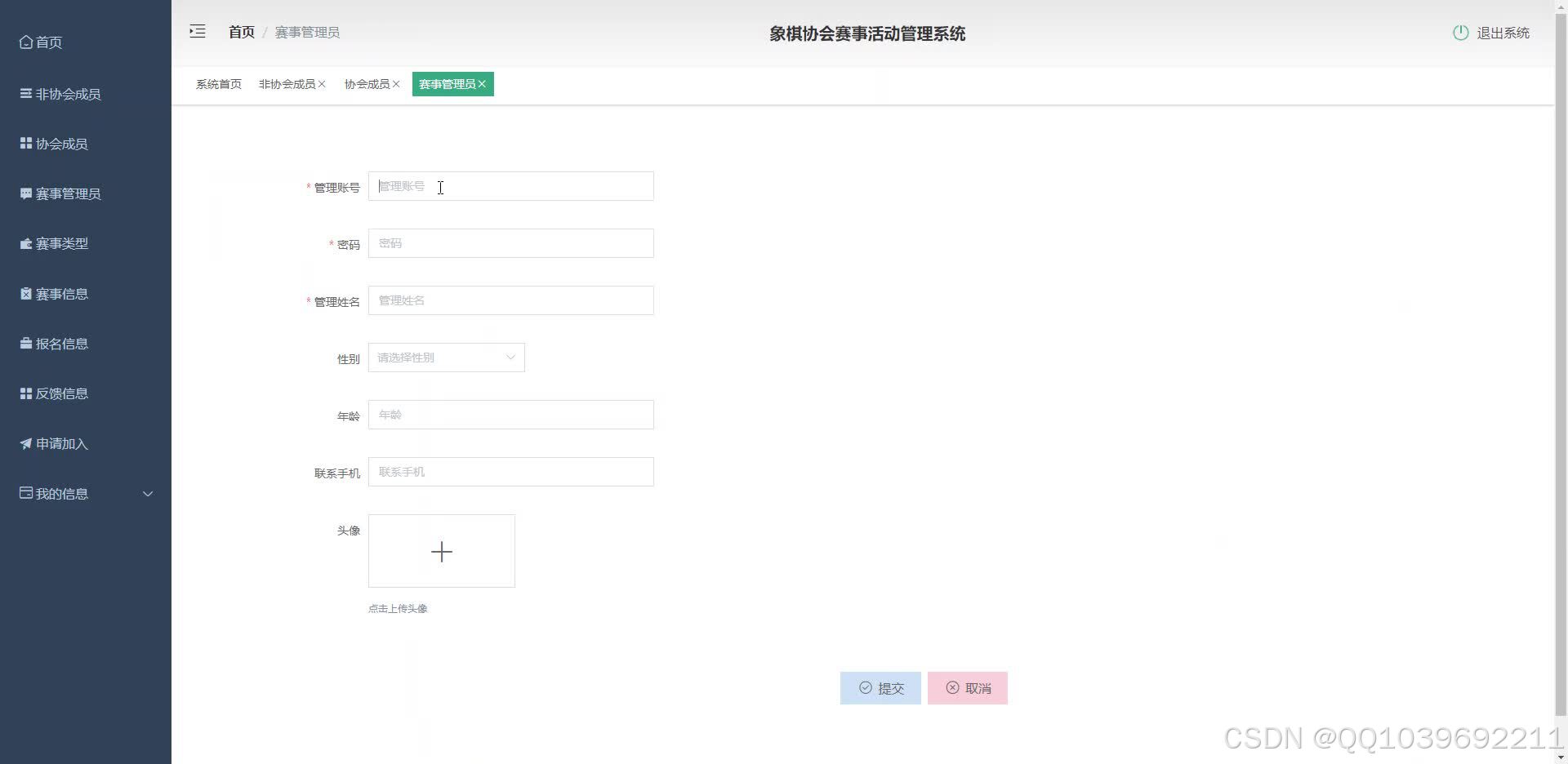Expand the 我的信息 submenu chevron
1568x764 pixels.
(148, 494)
